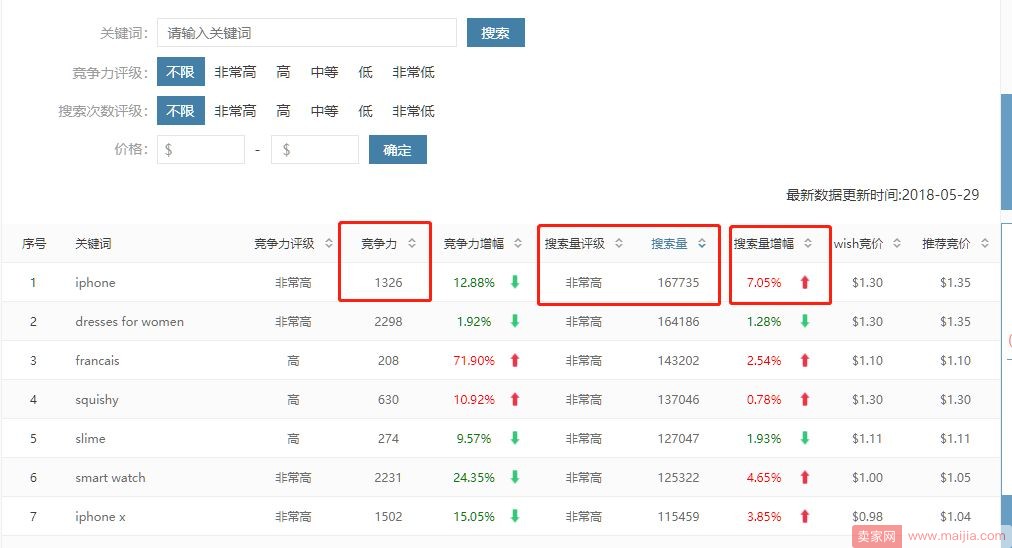Sort by 竞争力增幅 column sort arrows
The height and width of the screenshot is (548, 1012).
click(x=518, y=243)
